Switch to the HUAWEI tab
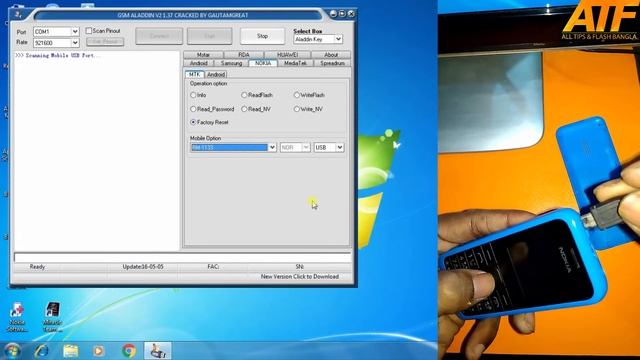This screenshot has height=360, width=640. pyautogui.click(x=287, y=55)
